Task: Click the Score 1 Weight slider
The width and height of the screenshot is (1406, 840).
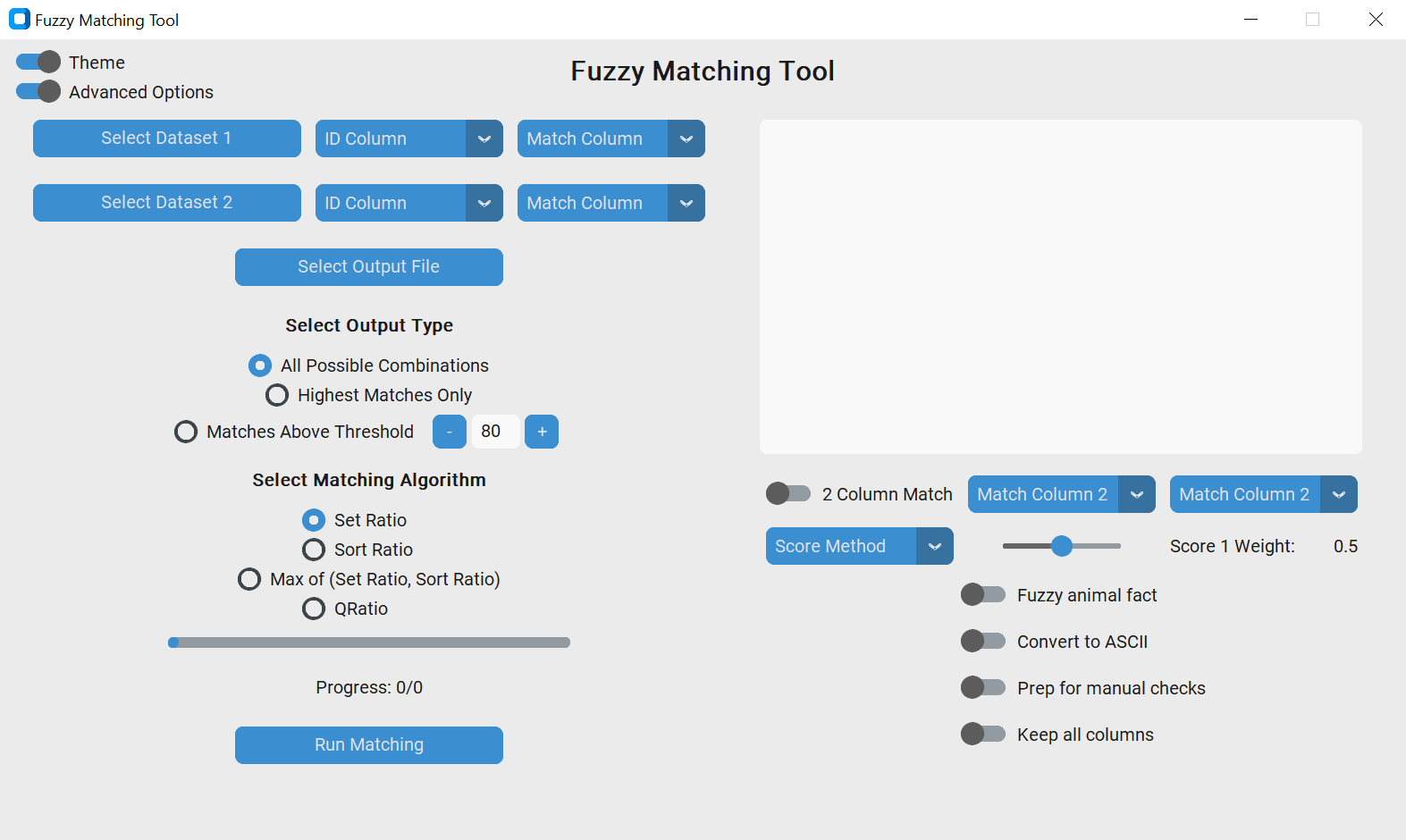Action: tap(1062, 546)
